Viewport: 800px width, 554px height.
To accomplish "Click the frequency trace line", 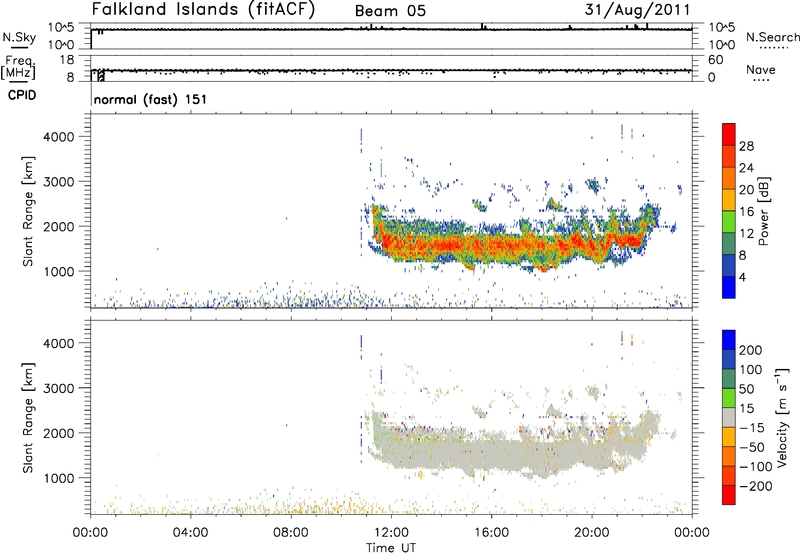I will tap(392, 70).
